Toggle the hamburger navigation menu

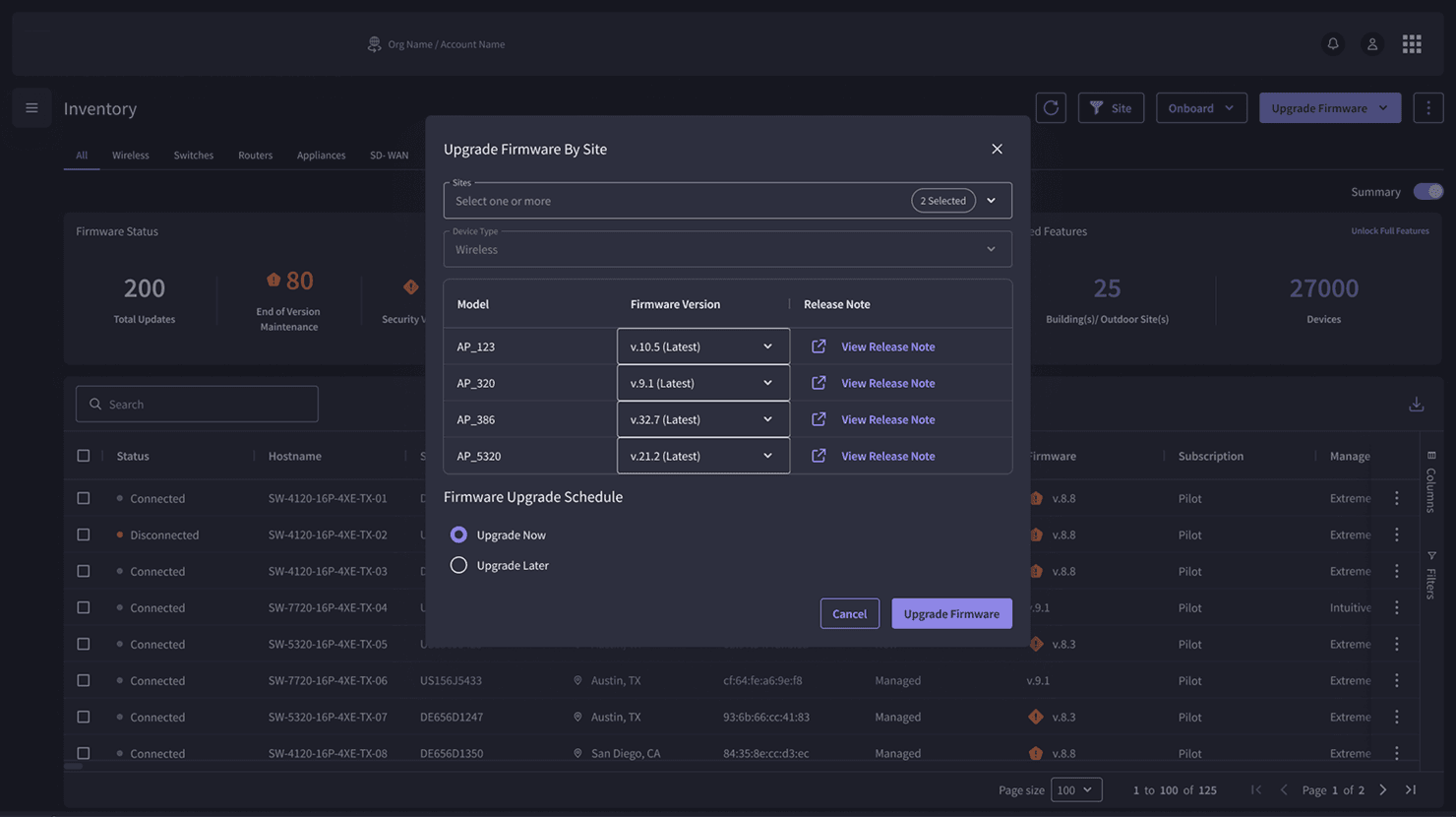(31, 108)
